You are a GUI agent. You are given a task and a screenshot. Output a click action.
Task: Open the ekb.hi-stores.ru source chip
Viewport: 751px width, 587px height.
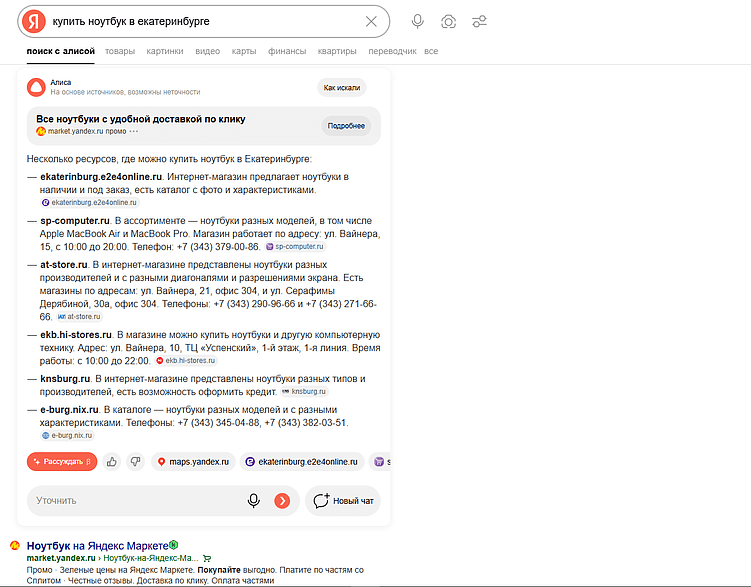click(x=186, y=361)
